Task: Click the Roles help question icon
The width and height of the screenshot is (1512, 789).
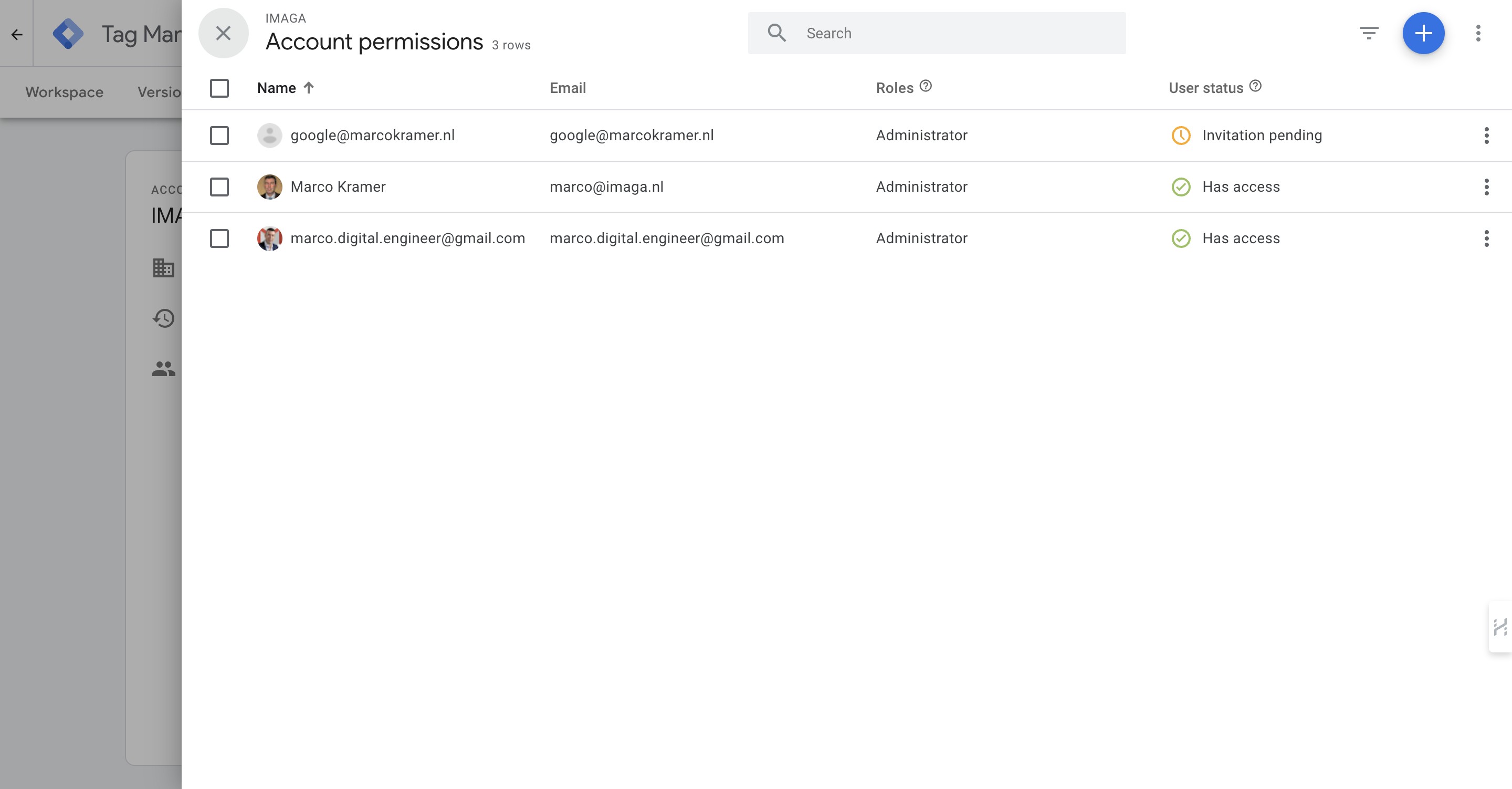Action: pyautogui.click(x=926, y=86)
